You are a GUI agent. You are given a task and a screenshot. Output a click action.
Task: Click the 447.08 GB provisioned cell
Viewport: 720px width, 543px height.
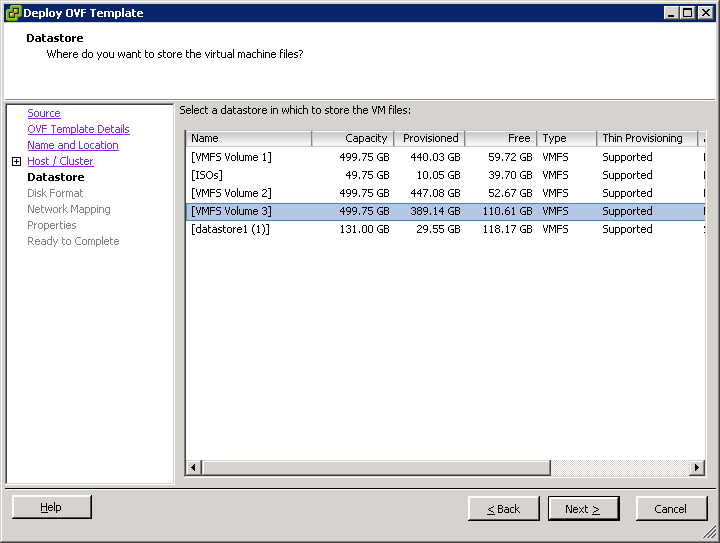click(435, 193)
